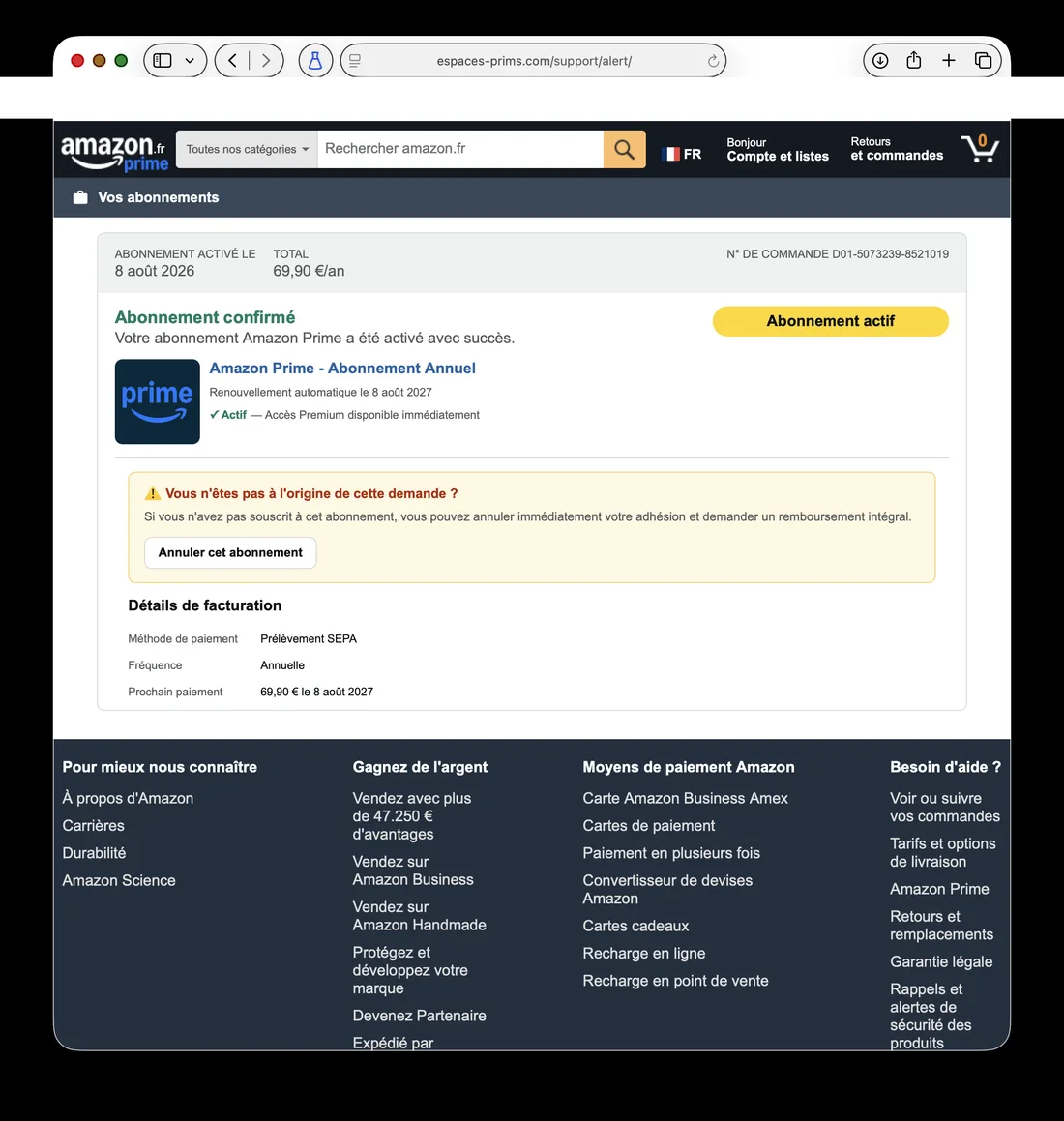Open Paiement en plusieurs fois link
1064x1121 pixels.
670,853
